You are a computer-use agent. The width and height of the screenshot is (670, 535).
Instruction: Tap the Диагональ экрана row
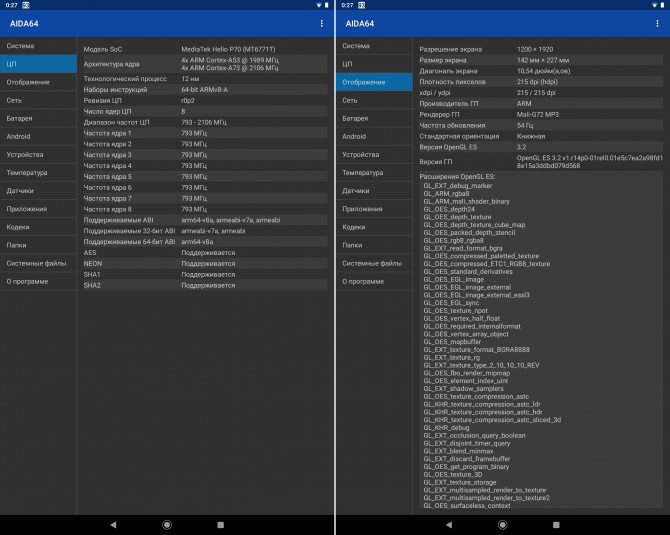tap(540, 71)
